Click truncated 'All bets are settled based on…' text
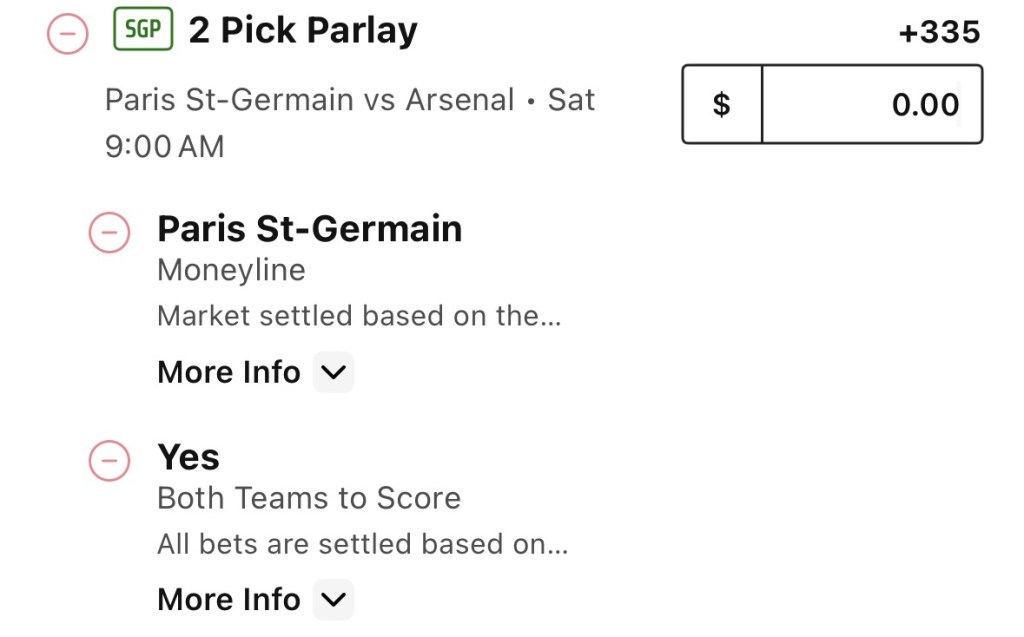 [362, 544]
